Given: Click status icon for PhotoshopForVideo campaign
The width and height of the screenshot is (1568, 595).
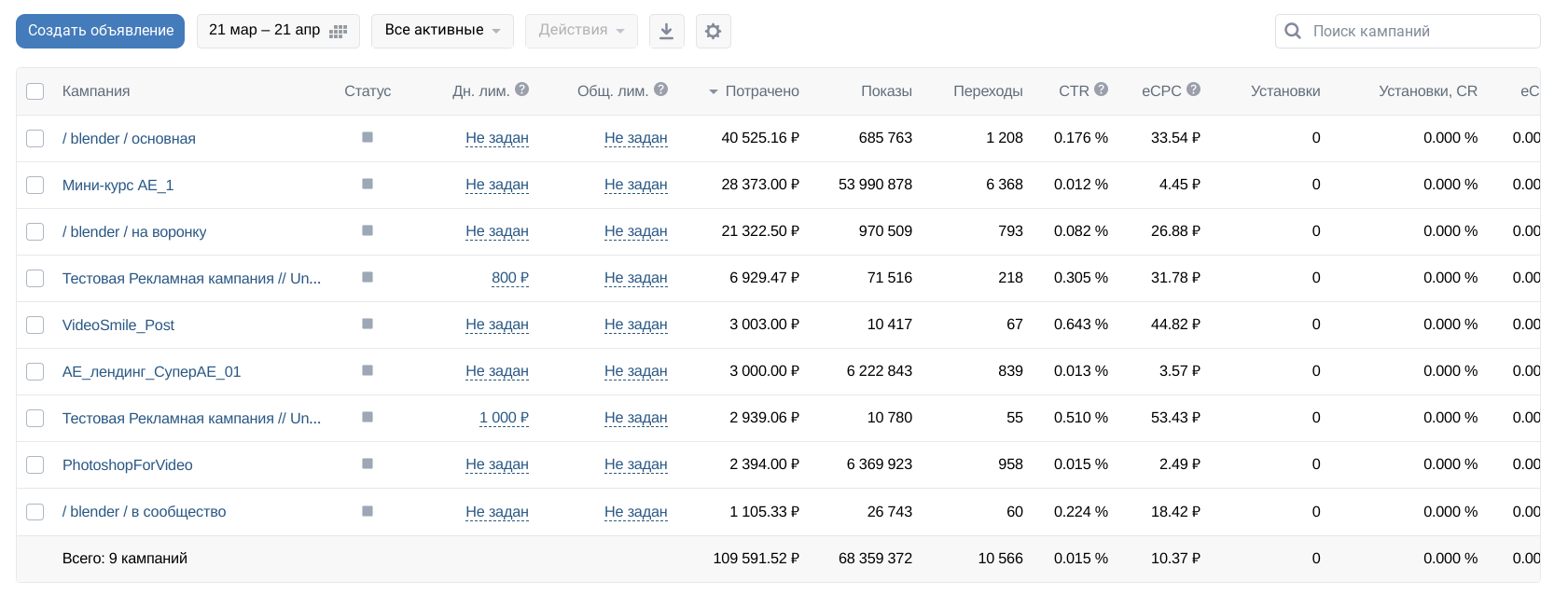Looking at the screenshot, I should point(368,464).
